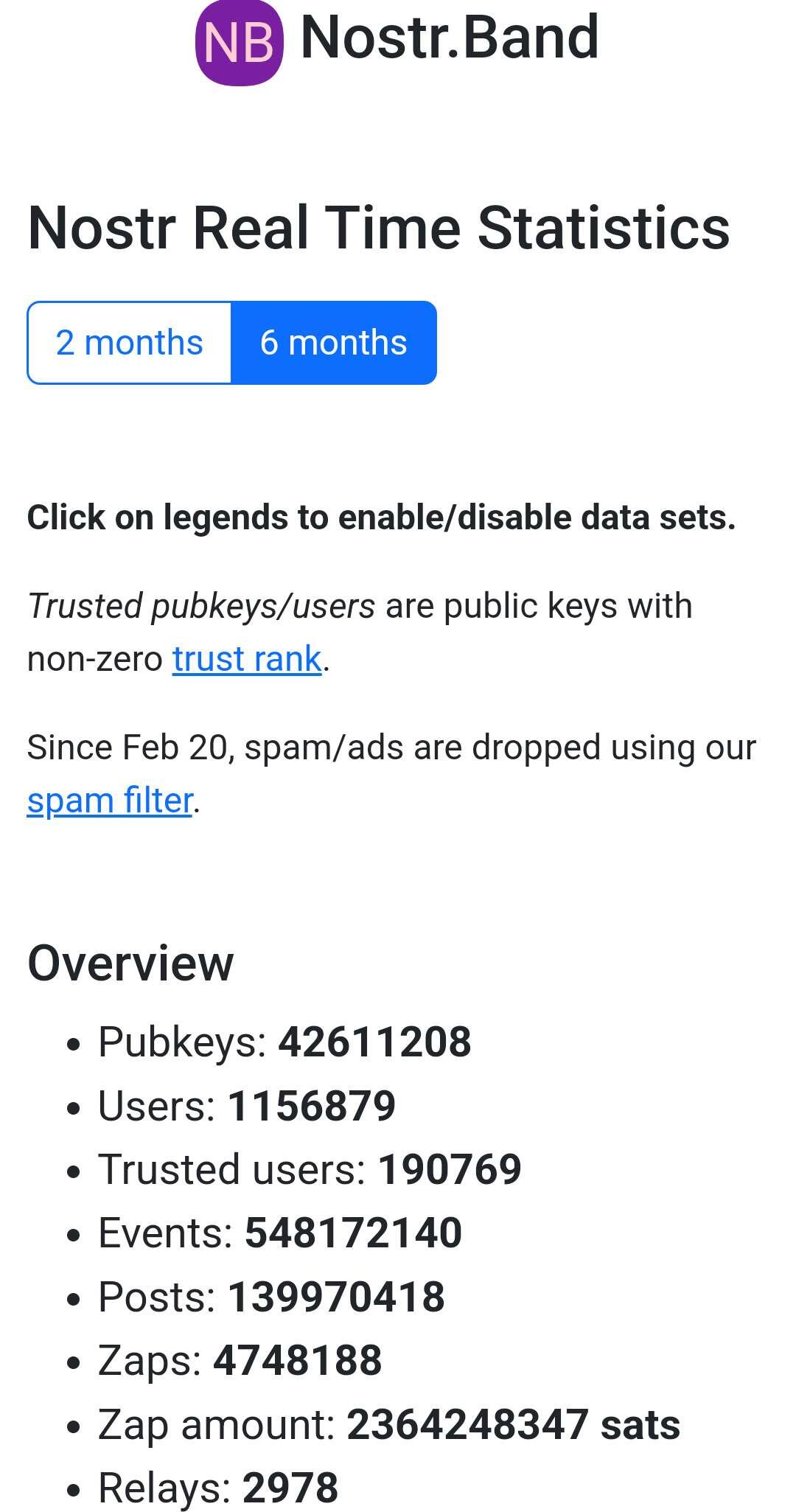Viewport: 796px width, 1512px height.
Task: Select the Zaps count 4748188
Action: (298, 1360)
